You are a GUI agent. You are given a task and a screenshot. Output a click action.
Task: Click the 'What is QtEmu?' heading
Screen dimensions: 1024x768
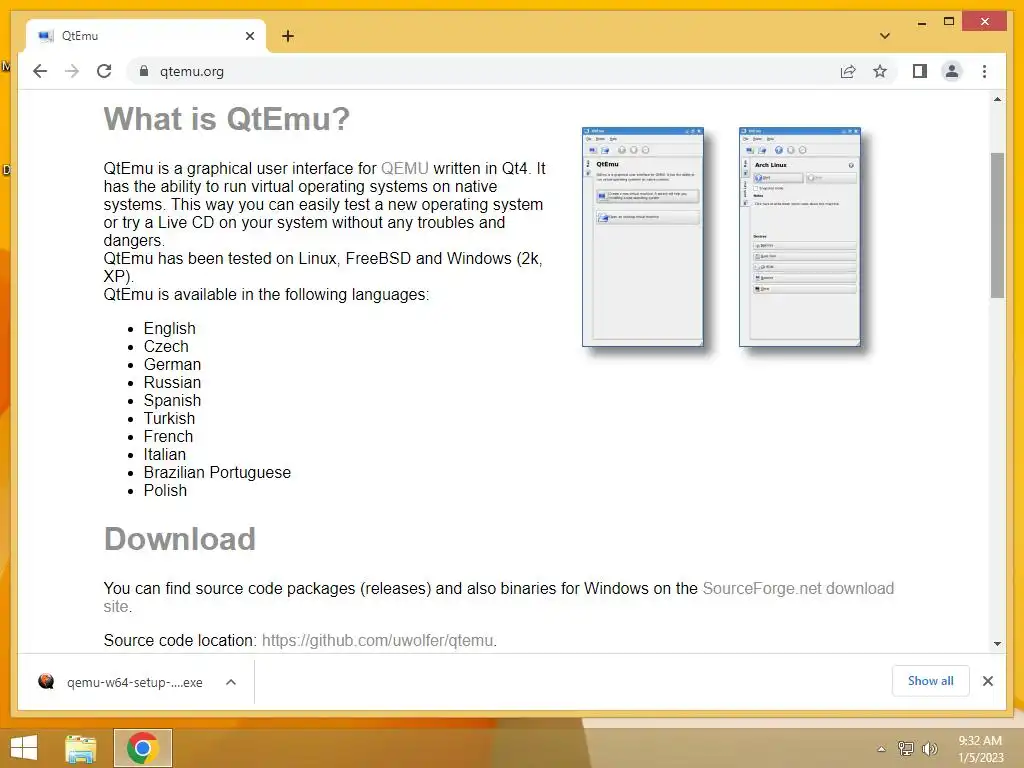[x=227, y=119]
